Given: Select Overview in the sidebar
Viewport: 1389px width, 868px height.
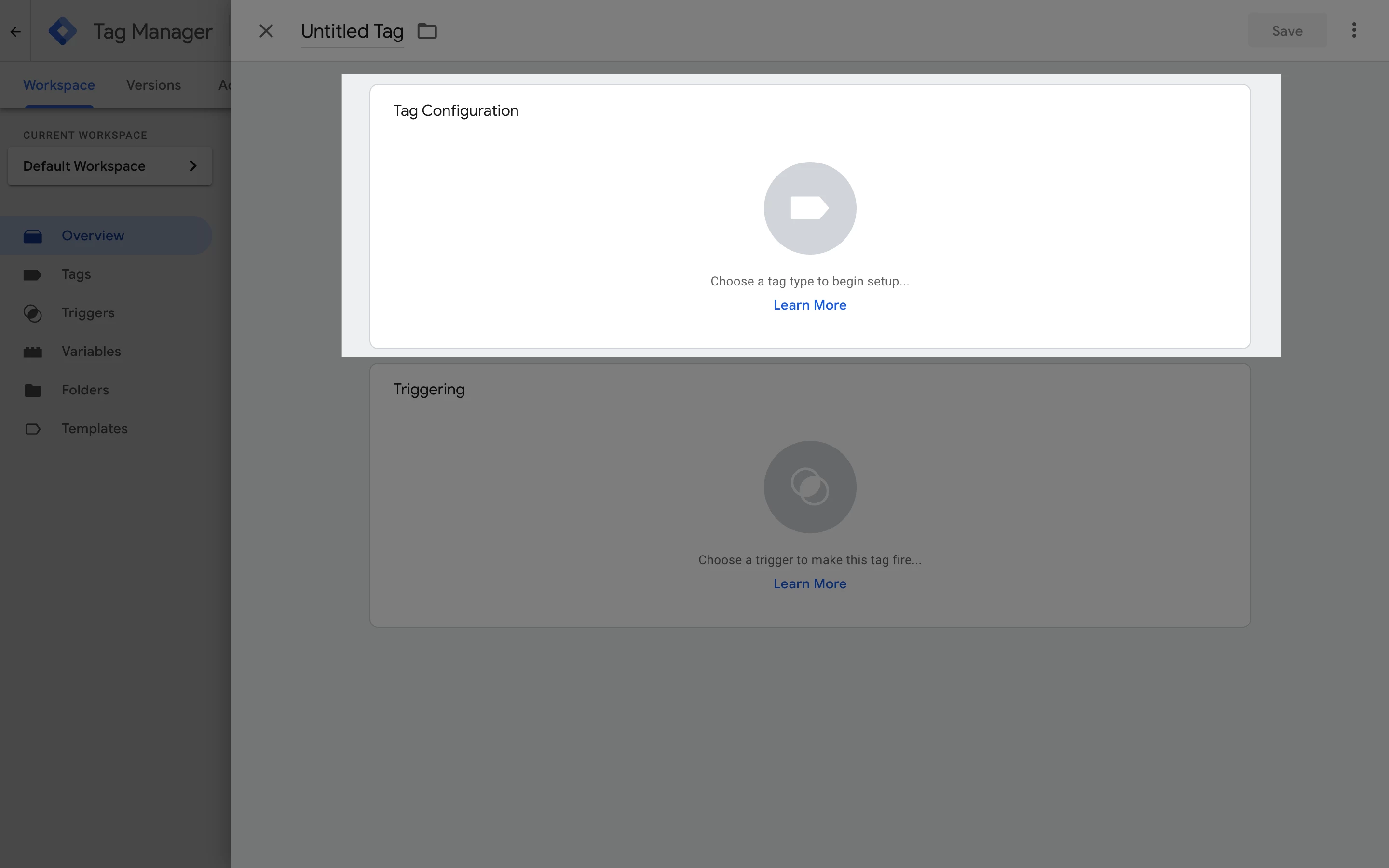Looking at the screenshot, I should (93, 235).
